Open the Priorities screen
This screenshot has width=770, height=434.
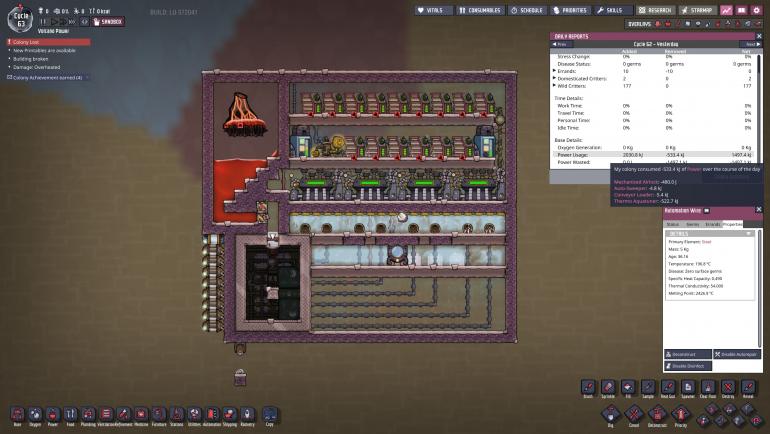coord(570,10)
